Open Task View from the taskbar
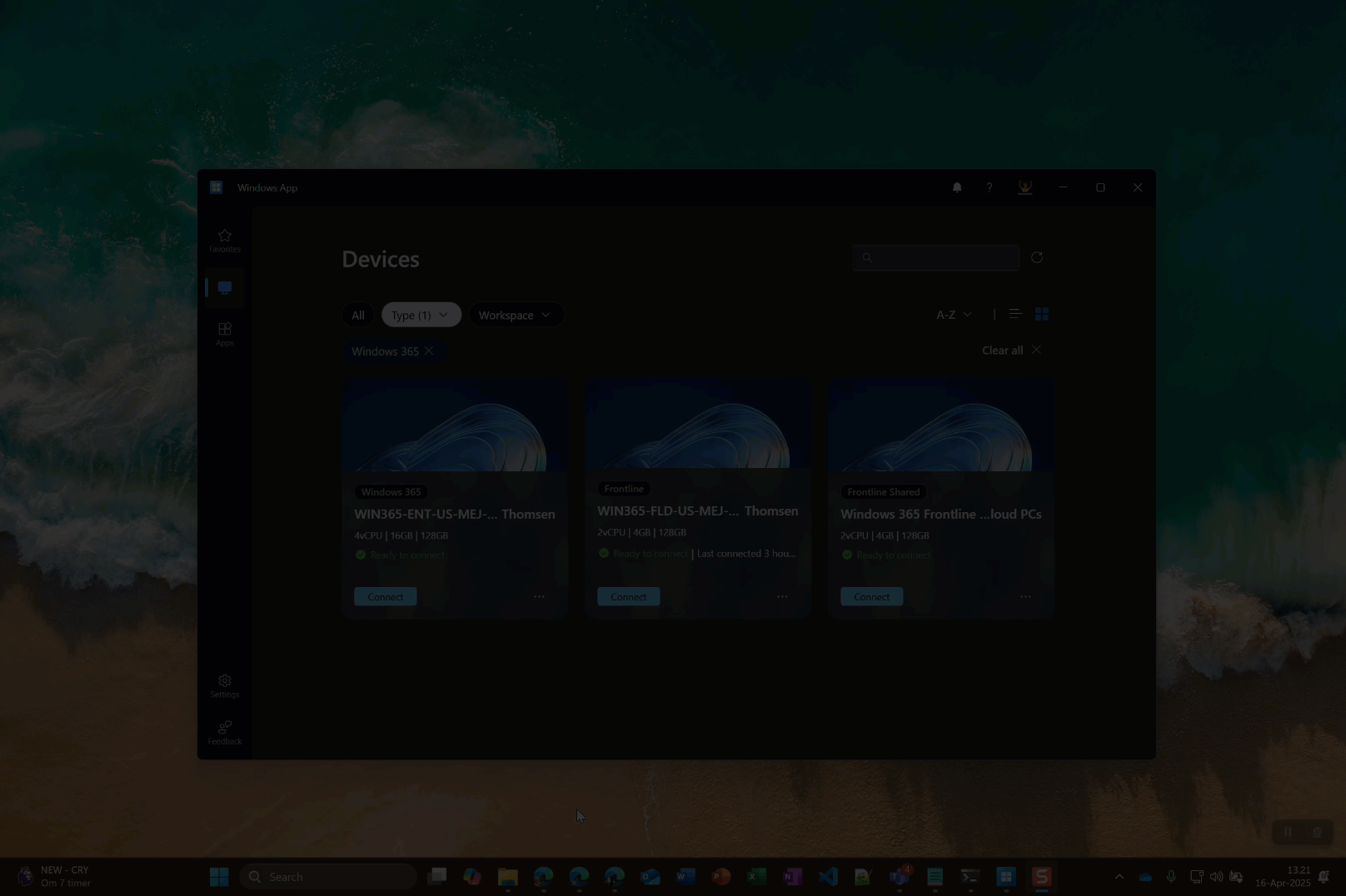This screenshot has height=896, width=1346. [437, 877]
